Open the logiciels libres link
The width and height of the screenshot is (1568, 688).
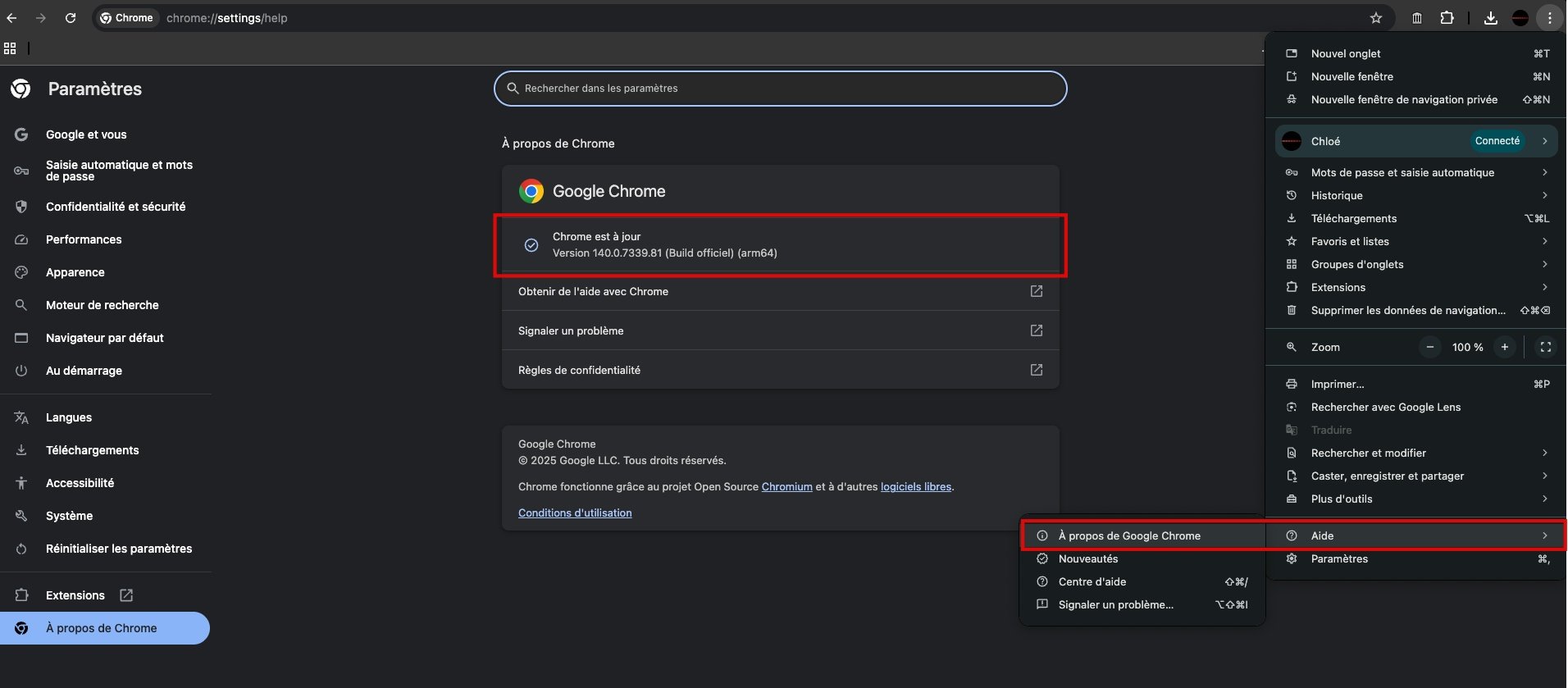916,486
